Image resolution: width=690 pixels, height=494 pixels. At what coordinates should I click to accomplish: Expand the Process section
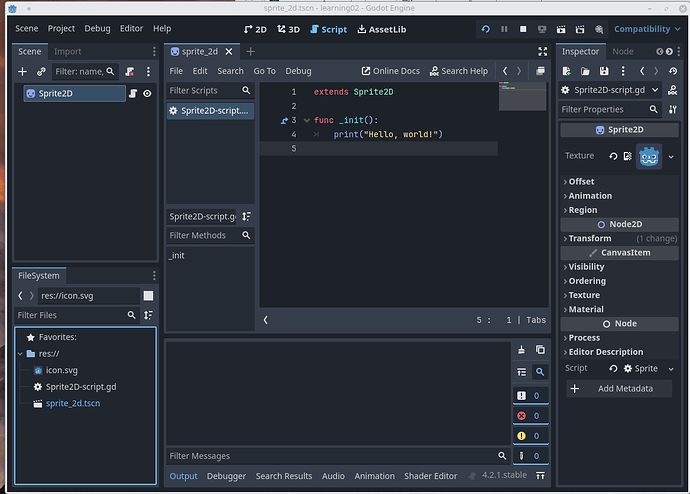click(x=619, y=338)
